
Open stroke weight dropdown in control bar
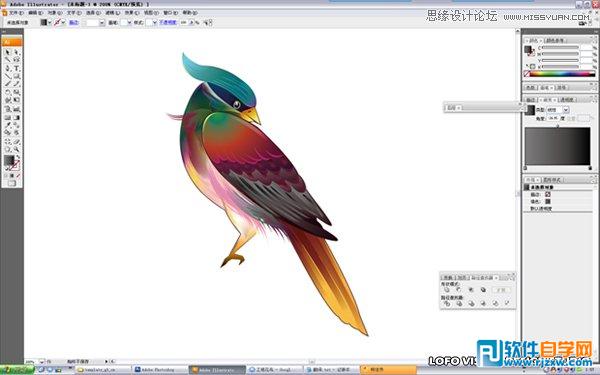coord(102,23)
